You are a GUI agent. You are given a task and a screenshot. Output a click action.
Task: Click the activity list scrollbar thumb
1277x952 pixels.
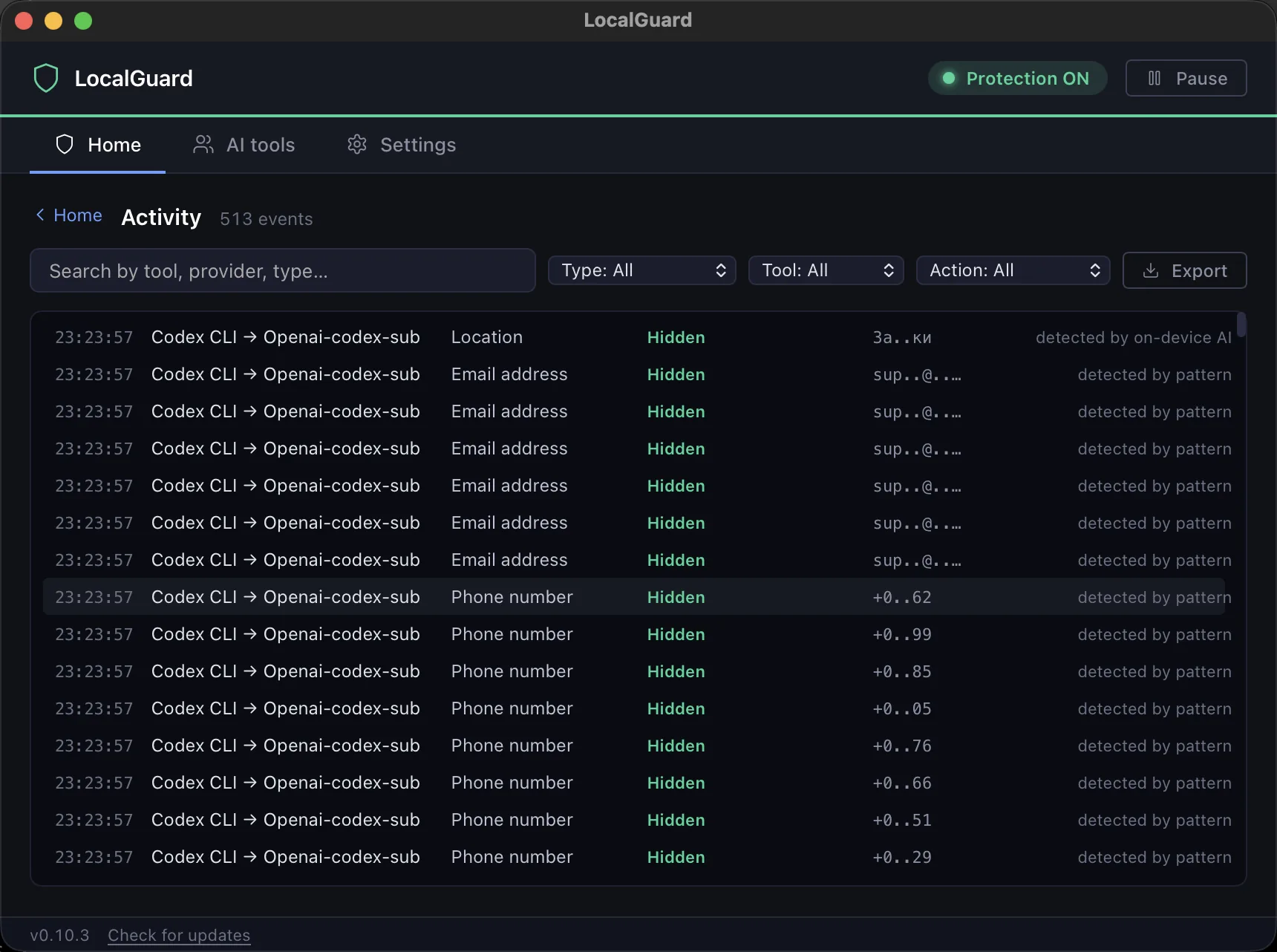coord(1241,325)
